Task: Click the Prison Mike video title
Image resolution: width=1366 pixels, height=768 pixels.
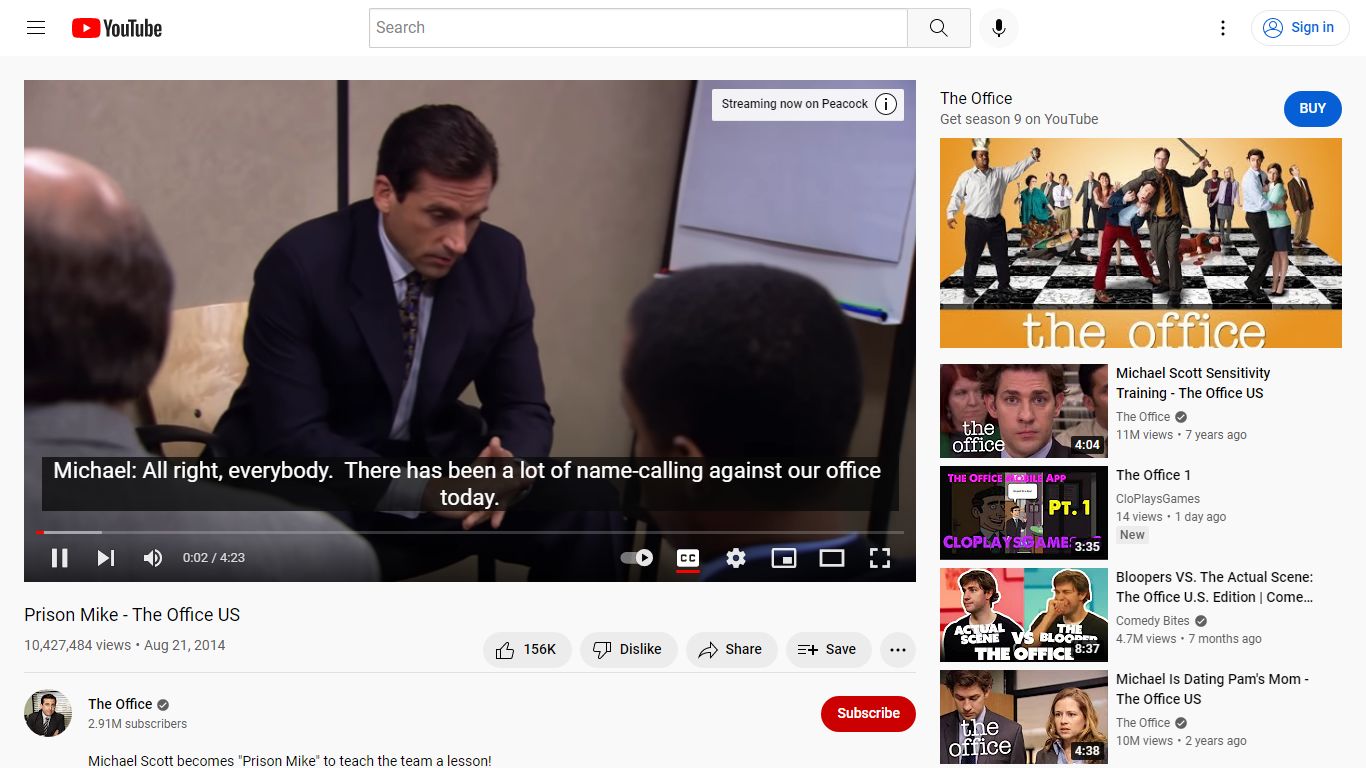Action: pyautogui.click(x=132, y=615)
